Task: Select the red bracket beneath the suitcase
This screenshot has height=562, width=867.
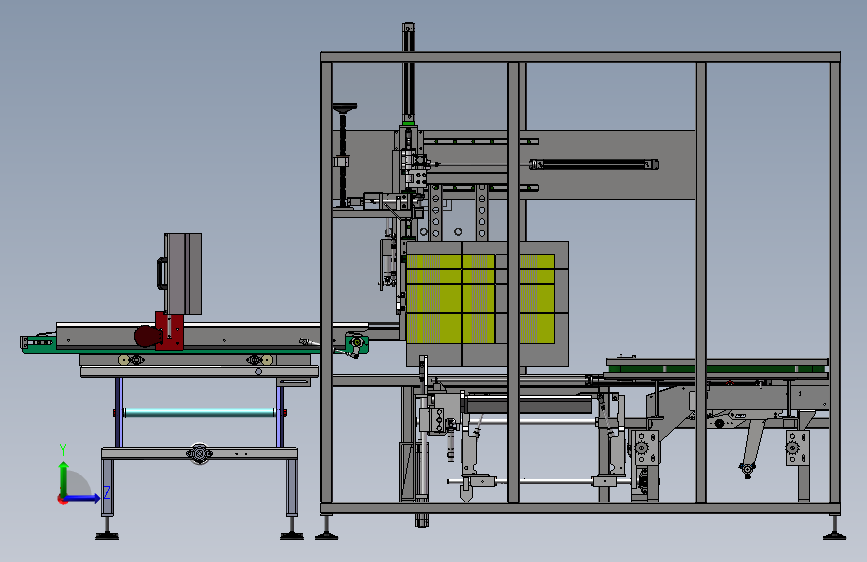Action: (x=170, y=330)
